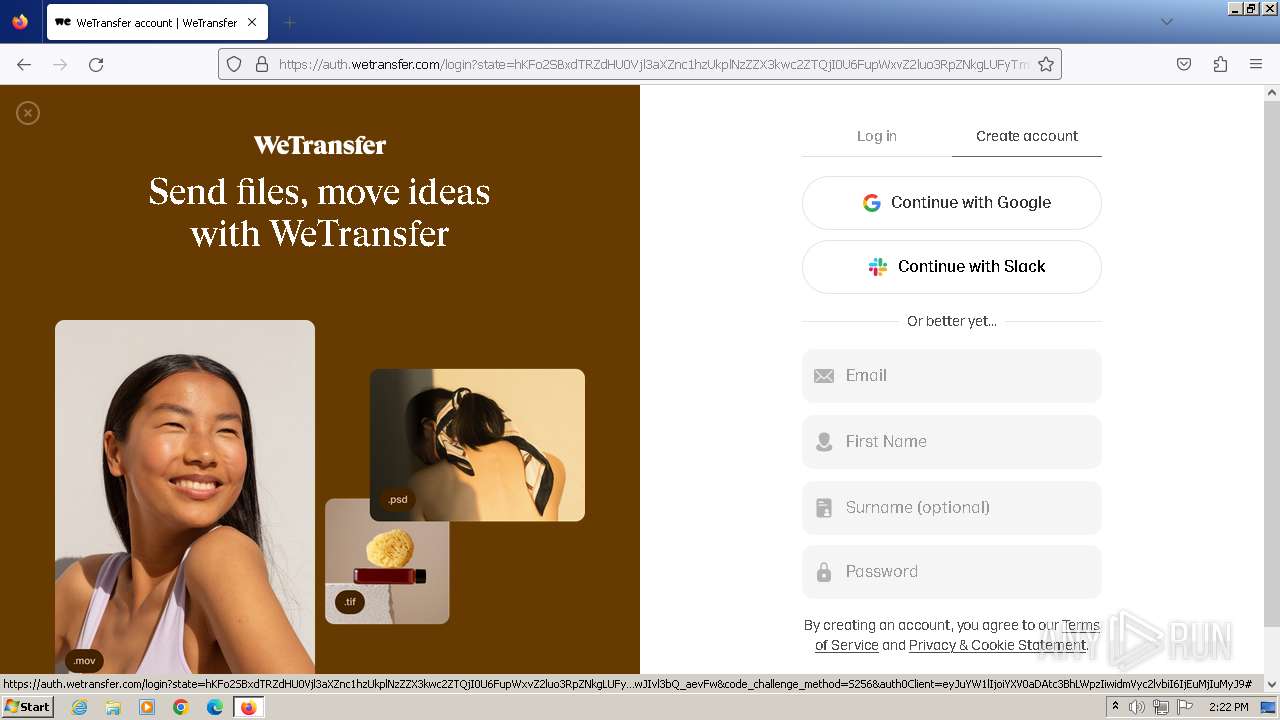Focus the Password input field
Screen dimensions: 1280x720
point(952,572)
